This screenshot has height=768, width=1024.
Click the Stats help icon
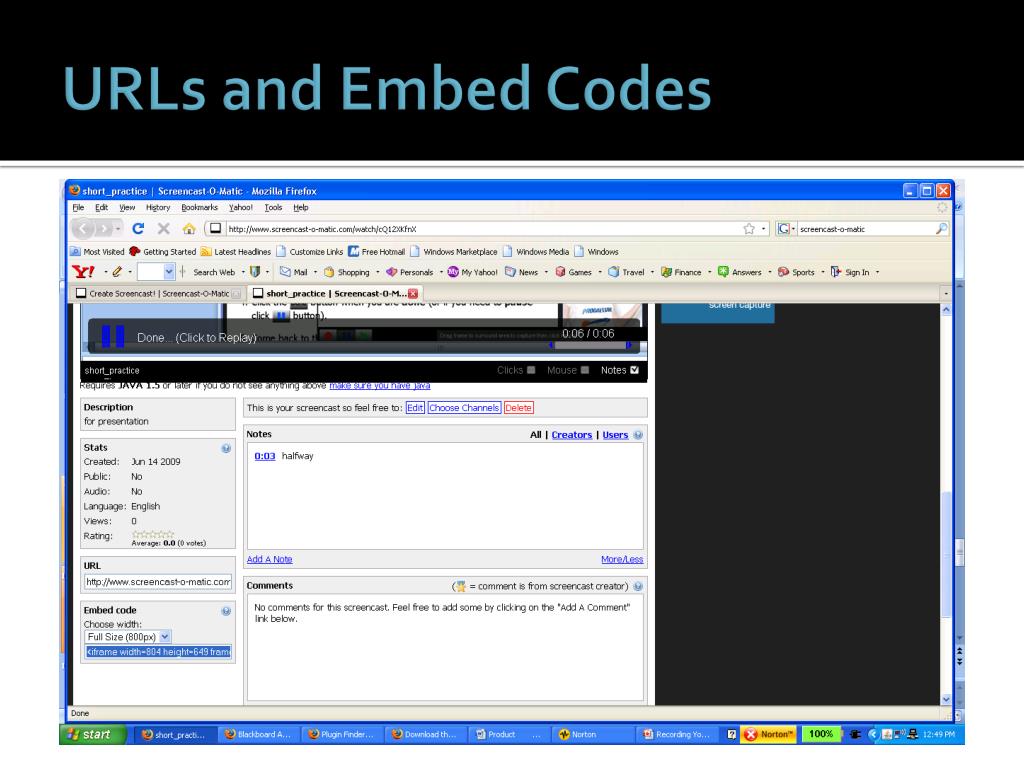(x=226, y=448)
